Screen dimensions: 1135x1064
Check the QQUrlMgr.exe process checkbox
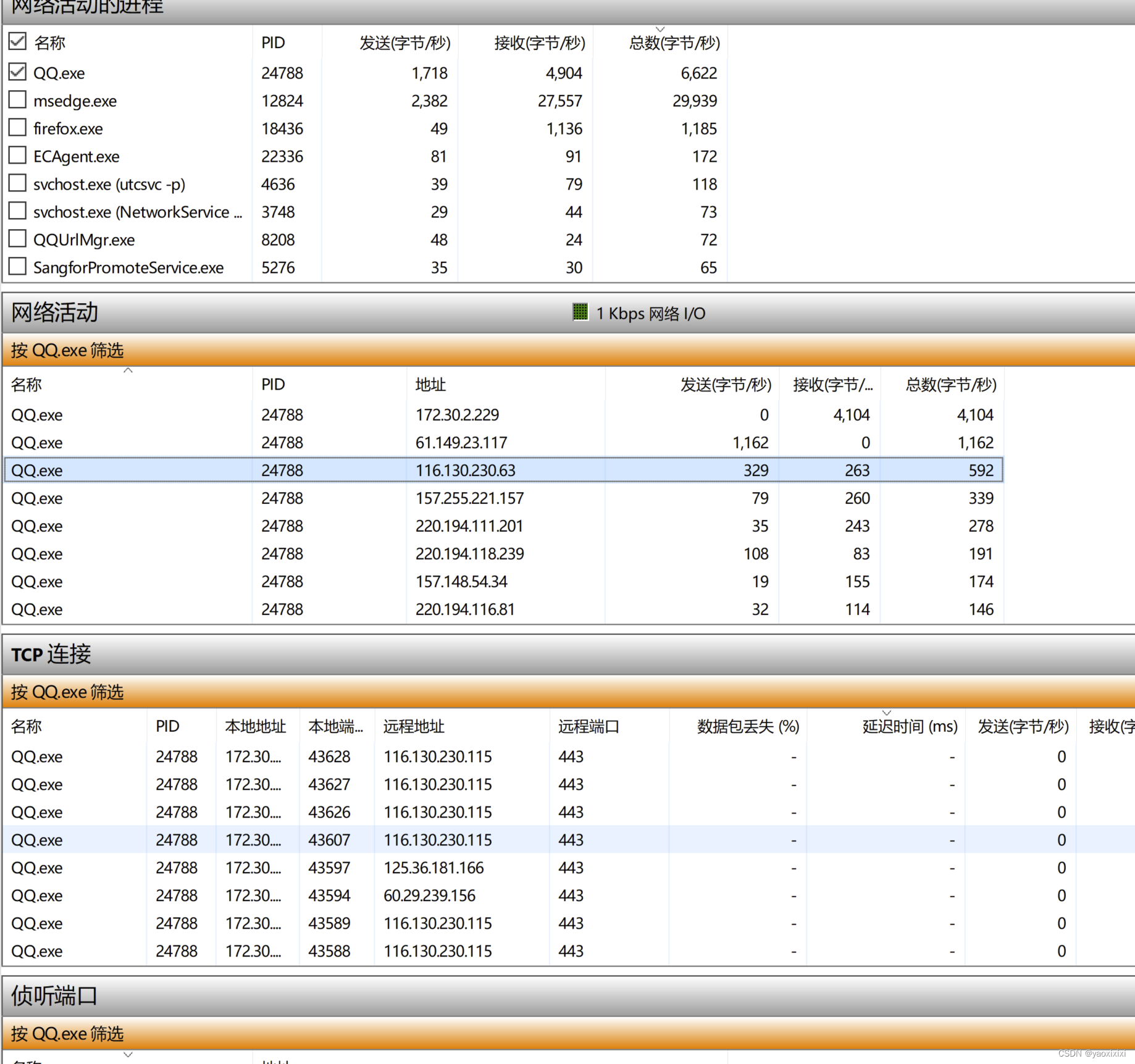17,238
